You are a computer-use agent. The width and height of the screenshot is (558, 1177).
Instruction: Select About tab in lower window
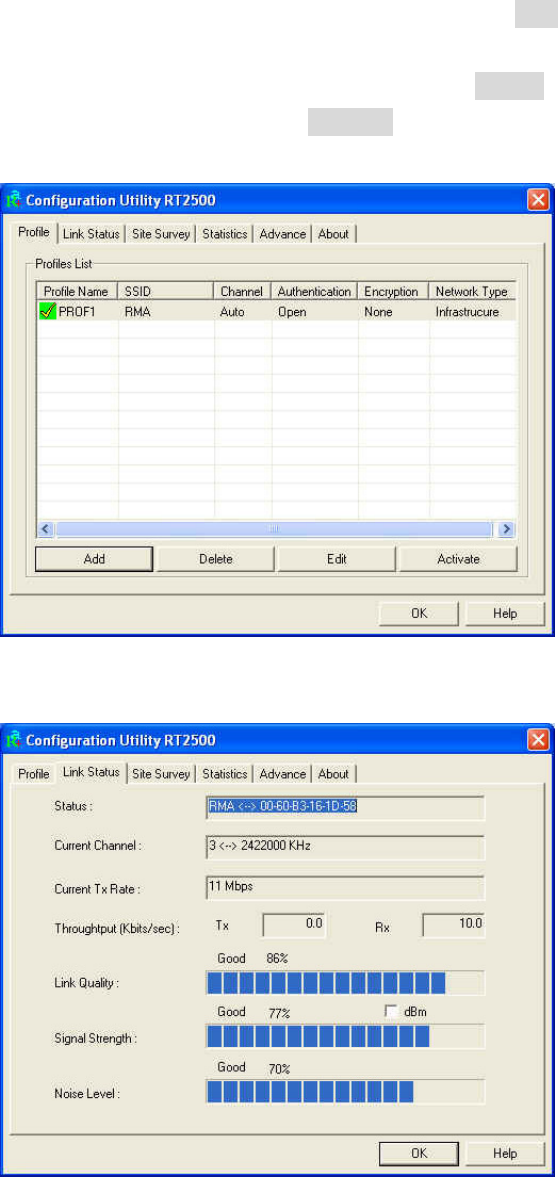click(x=333, y=774)
